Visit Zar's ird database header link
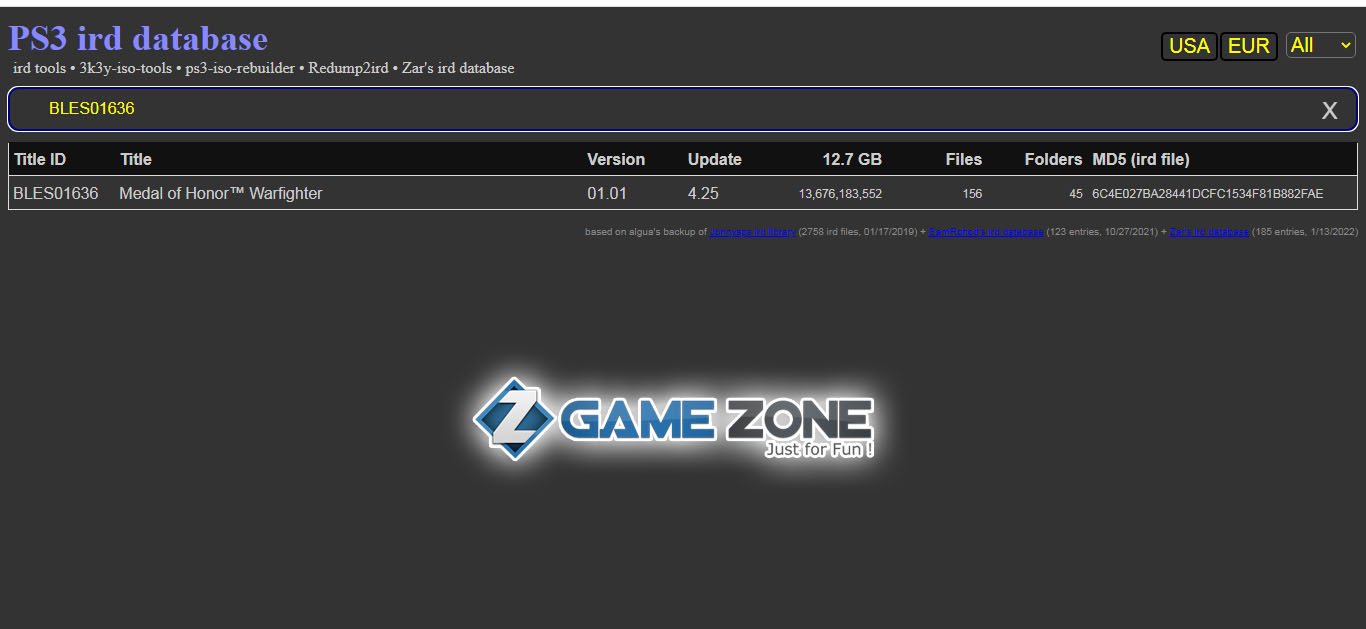1366x629 pixels. 458,69
